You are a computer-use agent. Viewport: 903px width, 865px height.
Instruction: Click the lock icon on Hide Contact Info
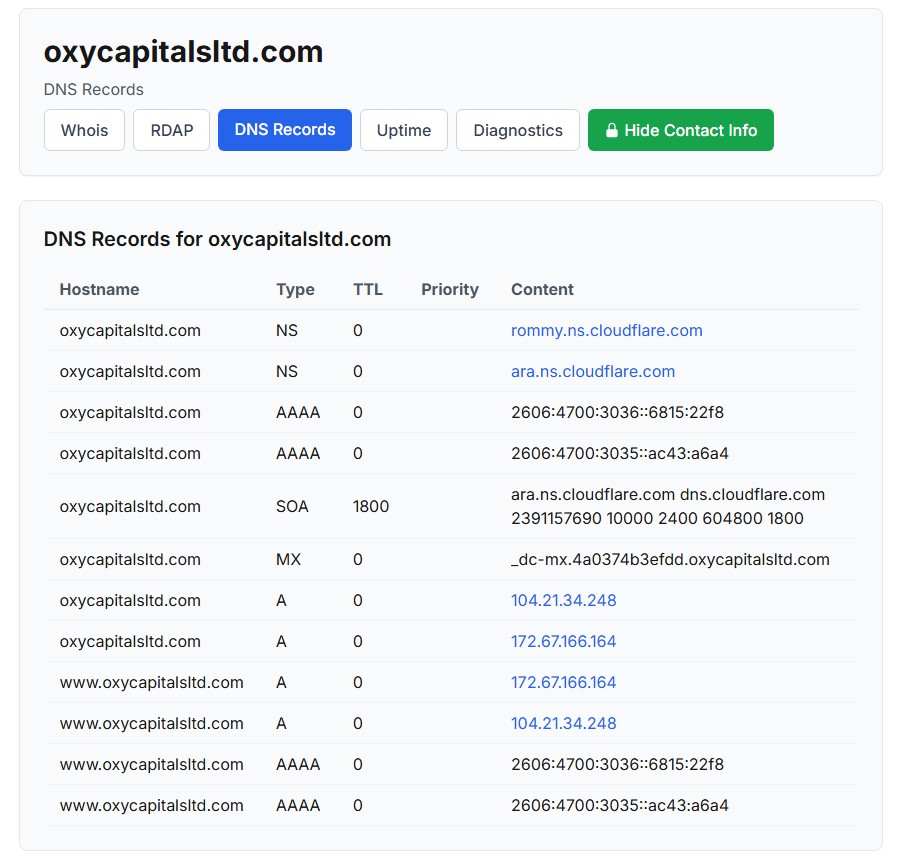tap(611, 130)
